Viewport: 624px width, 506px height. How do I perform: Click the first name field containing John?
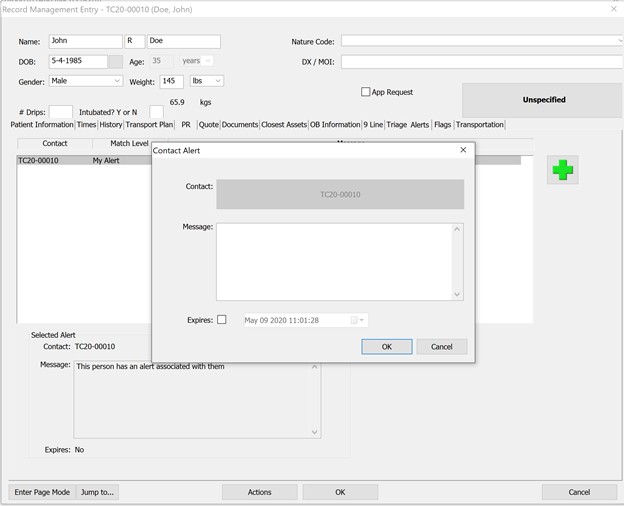86,41
